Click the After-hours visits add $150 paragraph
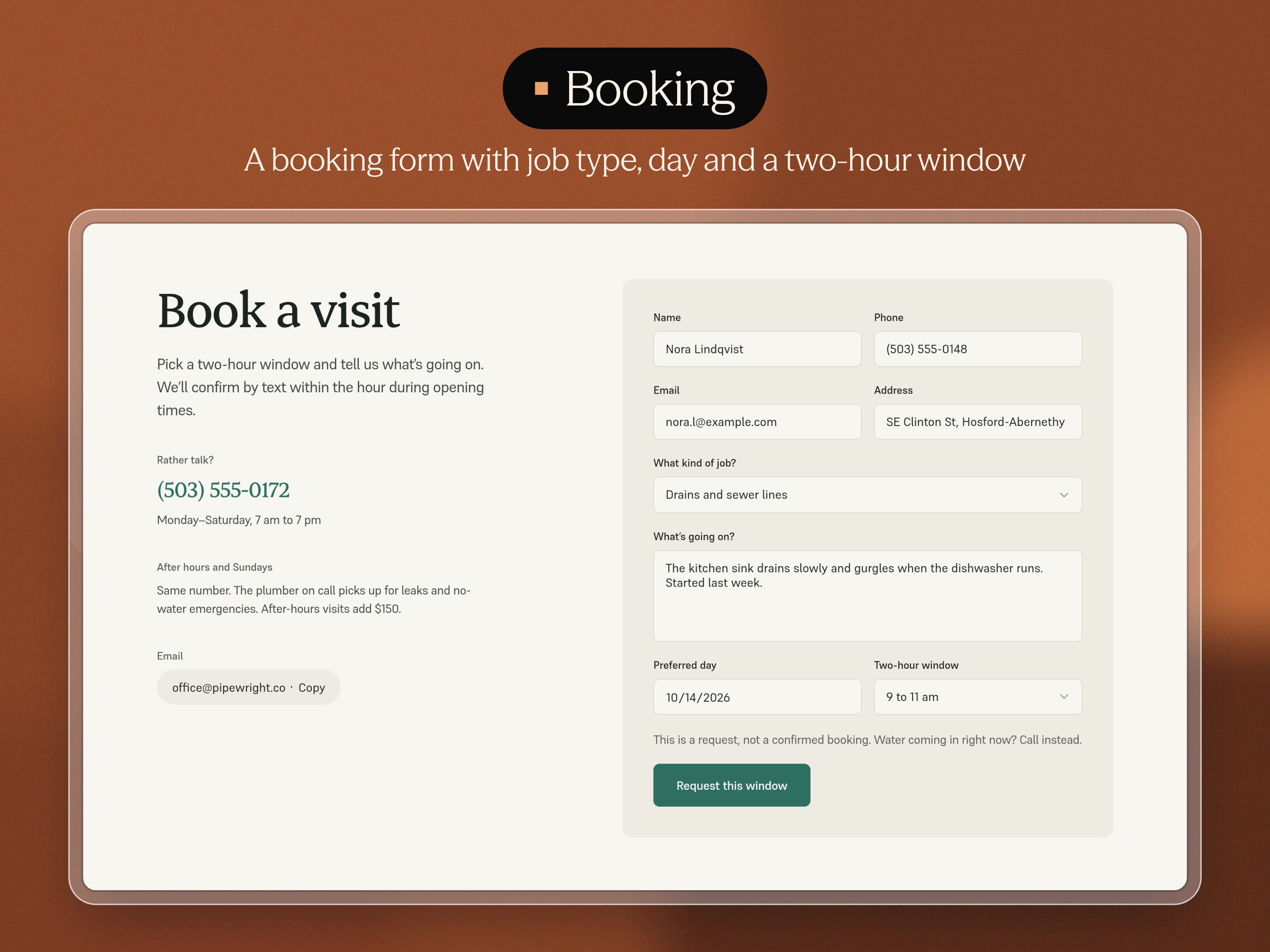The height and width of the screenshot is (952, 1270). (314, 600)
